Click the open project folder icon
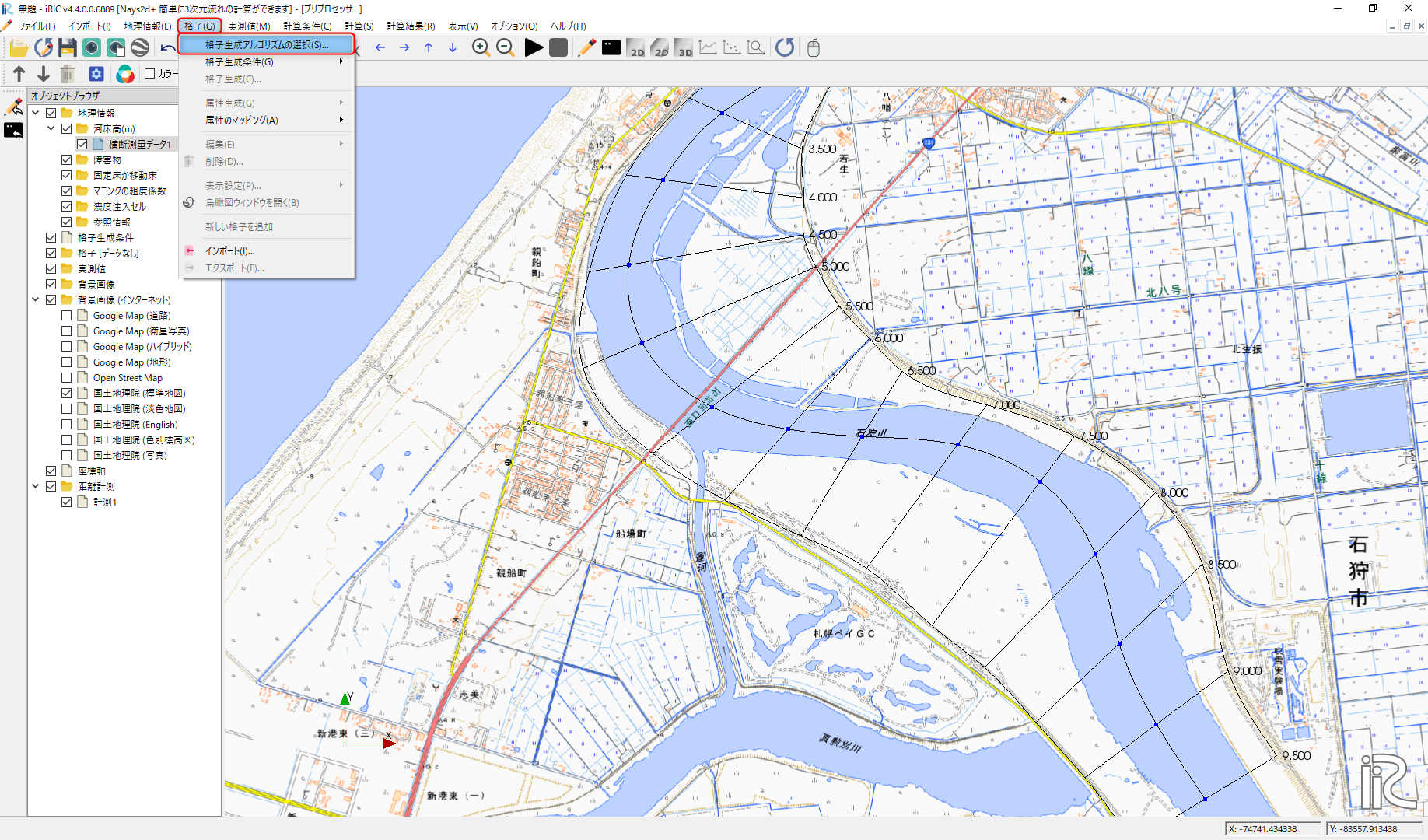This screenshot has width=1428, height=840. click(x=19, y=48)
